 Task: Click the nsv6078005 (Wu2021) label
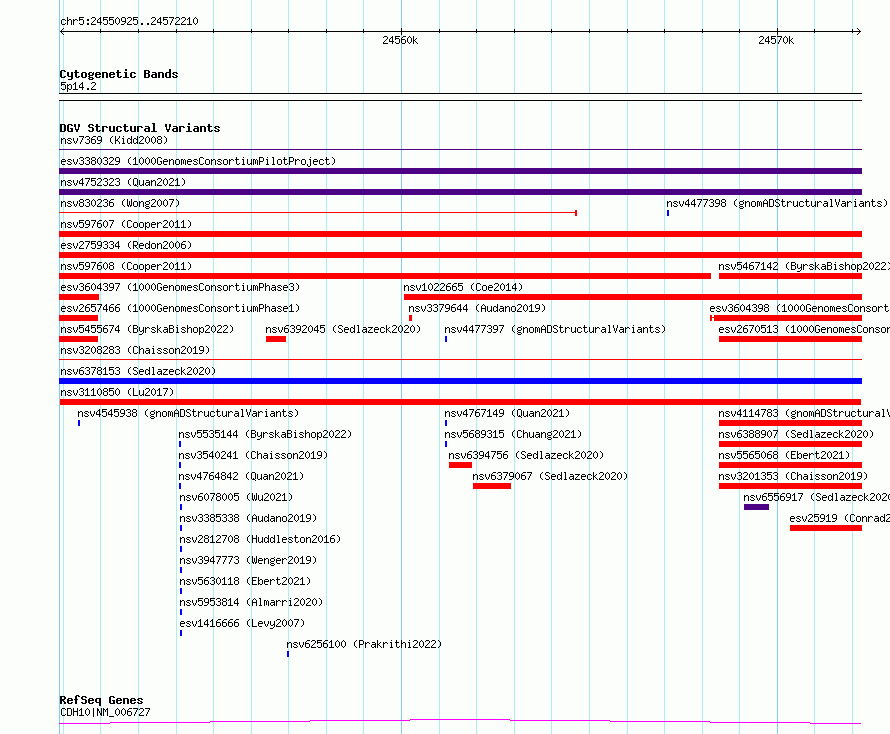tap(236, 497)
